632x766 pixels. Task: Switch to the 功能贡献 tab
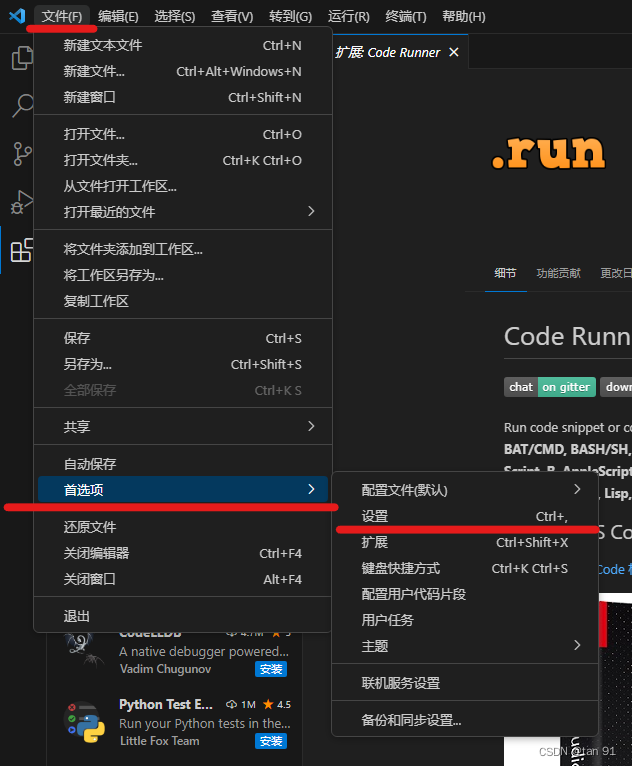coord(558,273)
